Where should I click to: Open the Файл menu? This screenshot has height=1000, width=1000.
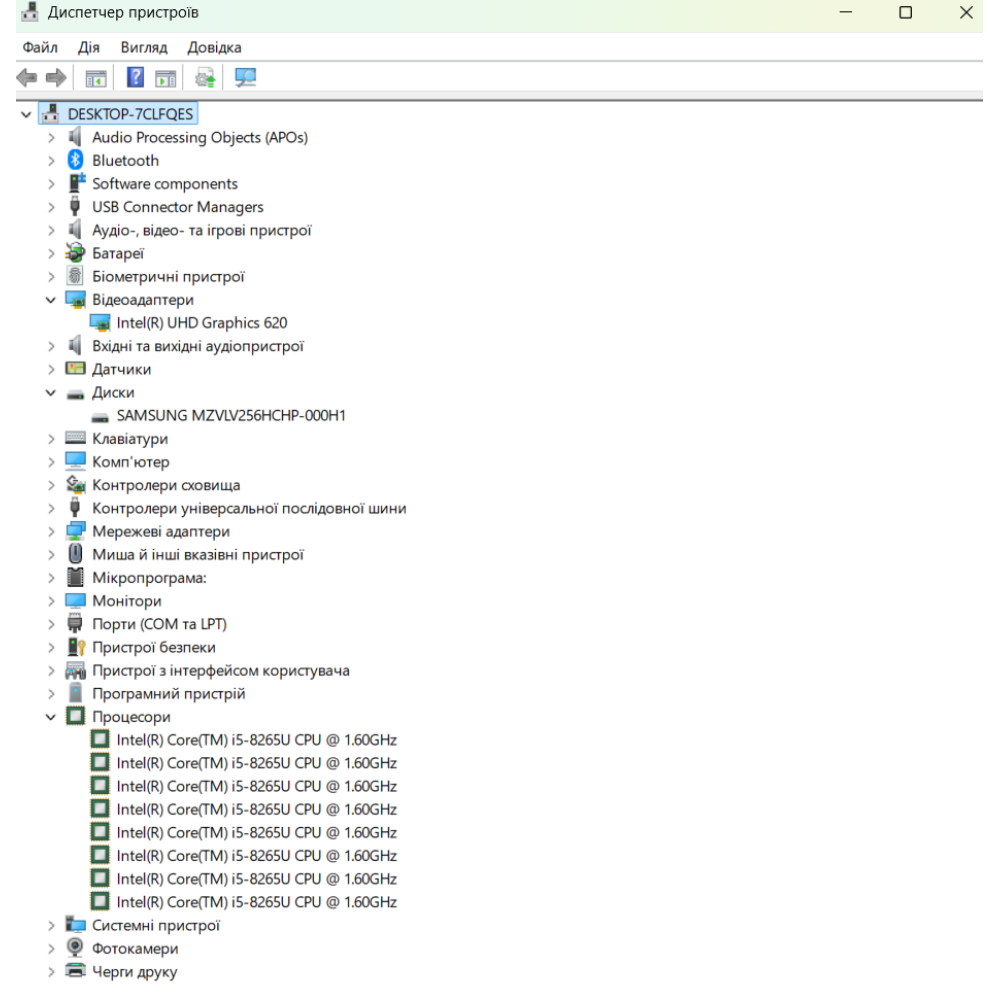(x=40, y=47)
